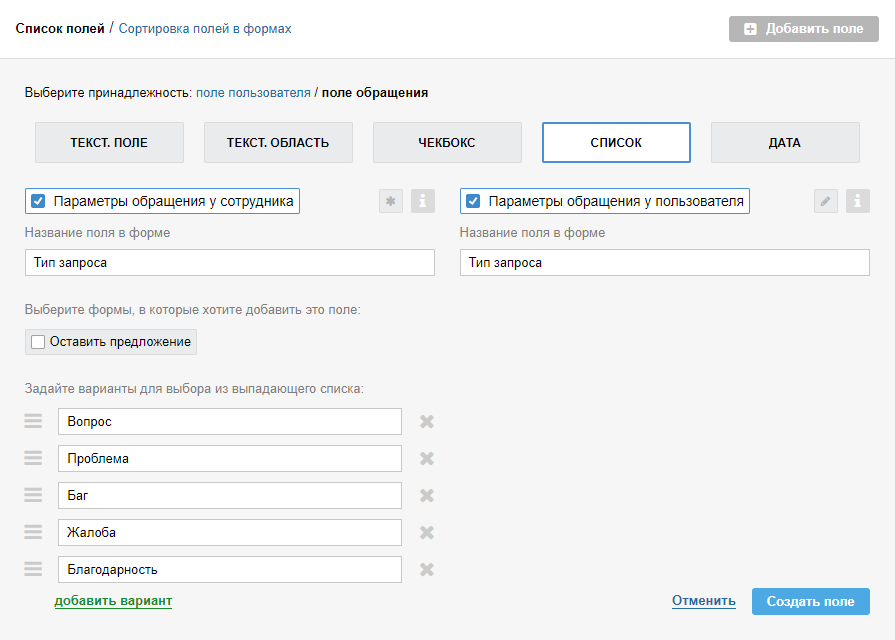The image size is (895, 640).
Task: Click the pencil icon beside user parameters
Action: pos(825,201)
